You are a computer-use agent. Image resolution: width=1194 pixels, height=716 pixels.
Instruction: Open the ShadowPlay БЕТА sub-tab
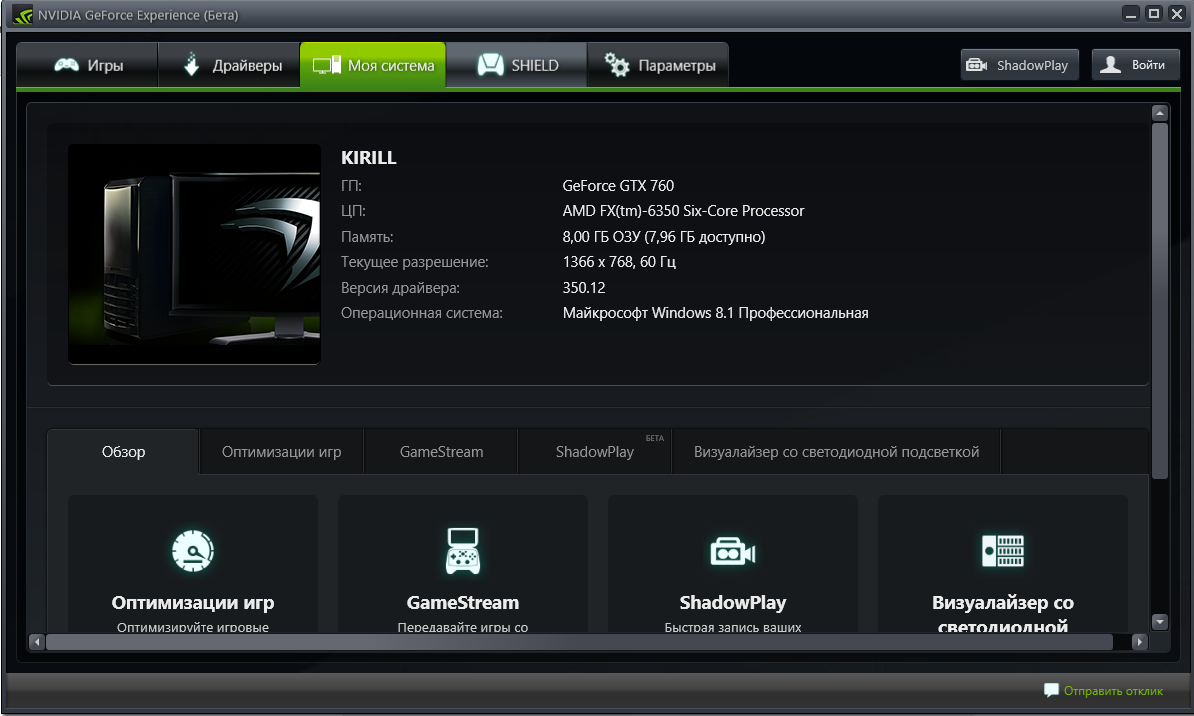(x=595, y=452)
